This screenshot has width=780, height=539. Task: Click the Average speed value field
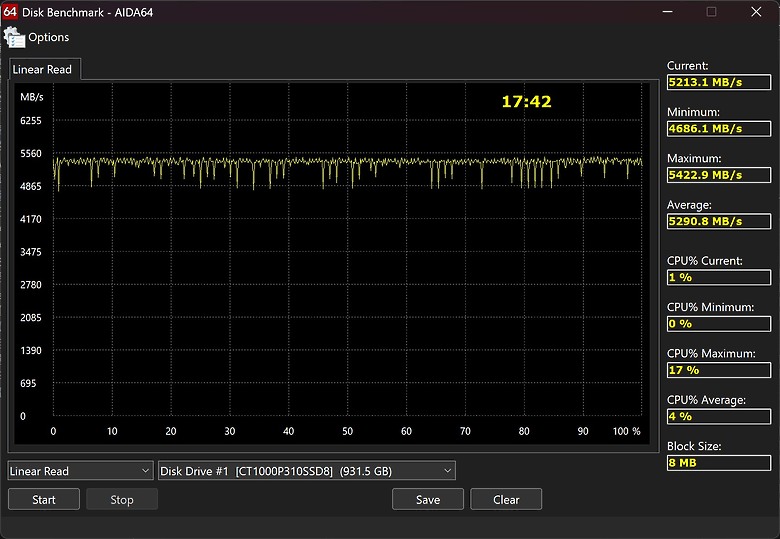(x=719, y=221)
